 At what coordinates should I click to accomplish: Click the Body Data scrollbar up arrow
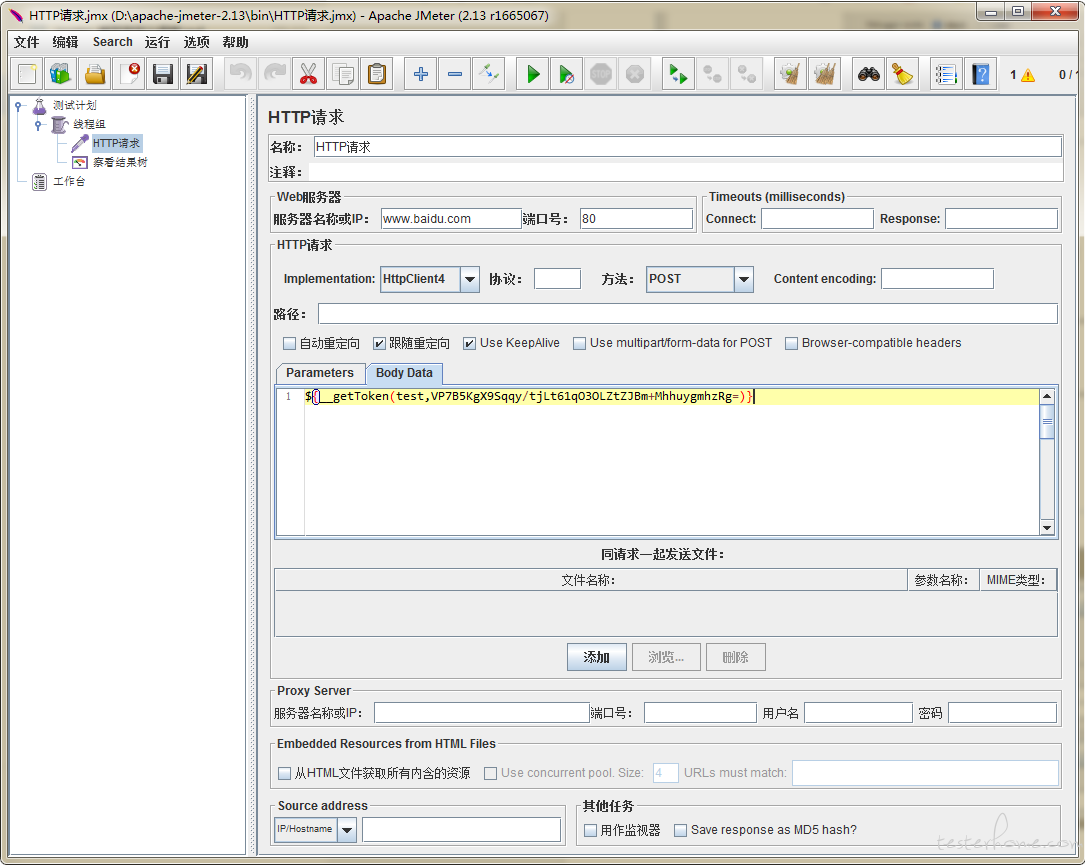click(1047, 397)
